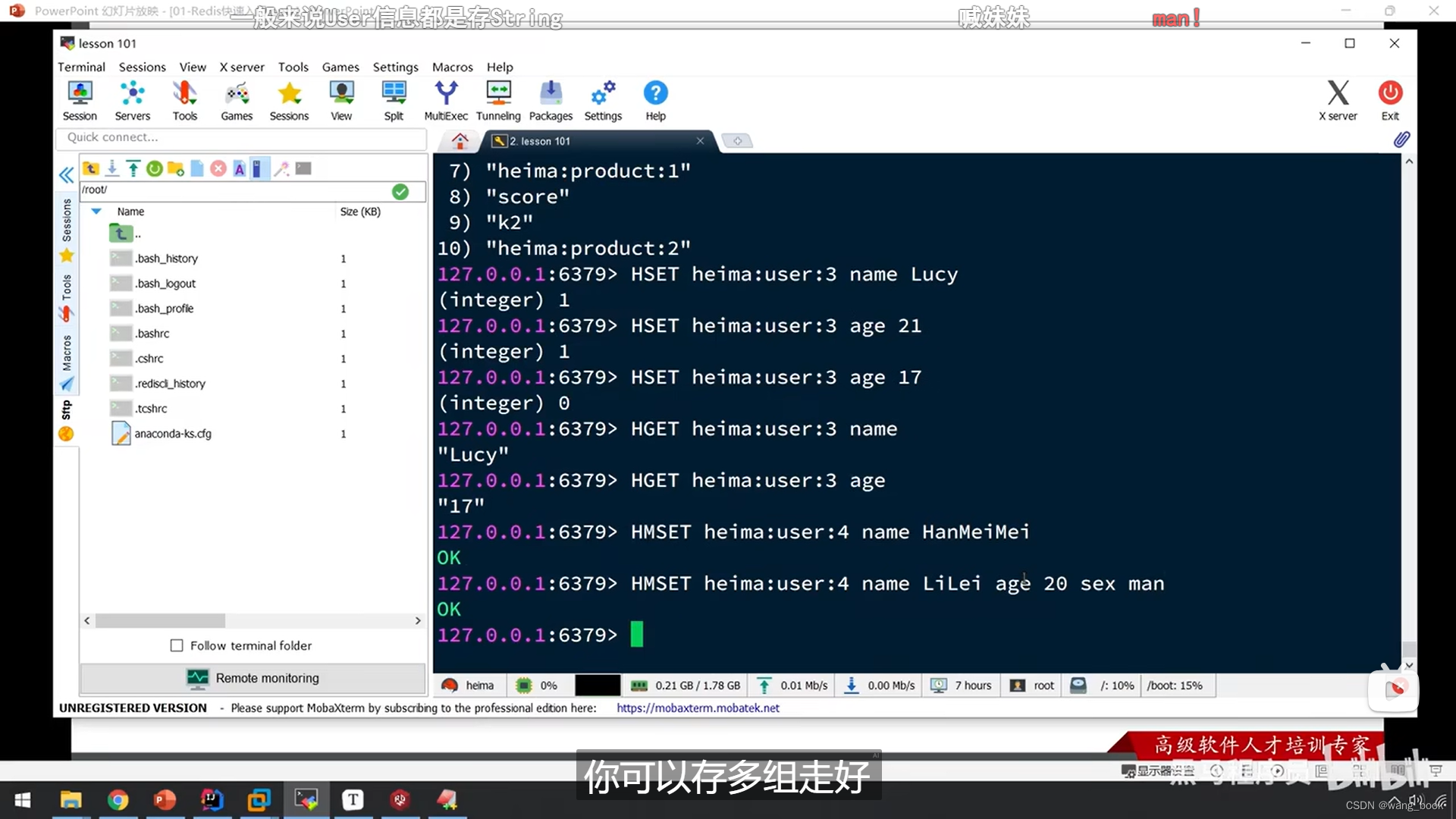Open Chrome from the Windows taskbar
This screenshot has width=1456, height=819.
[118, 799]
